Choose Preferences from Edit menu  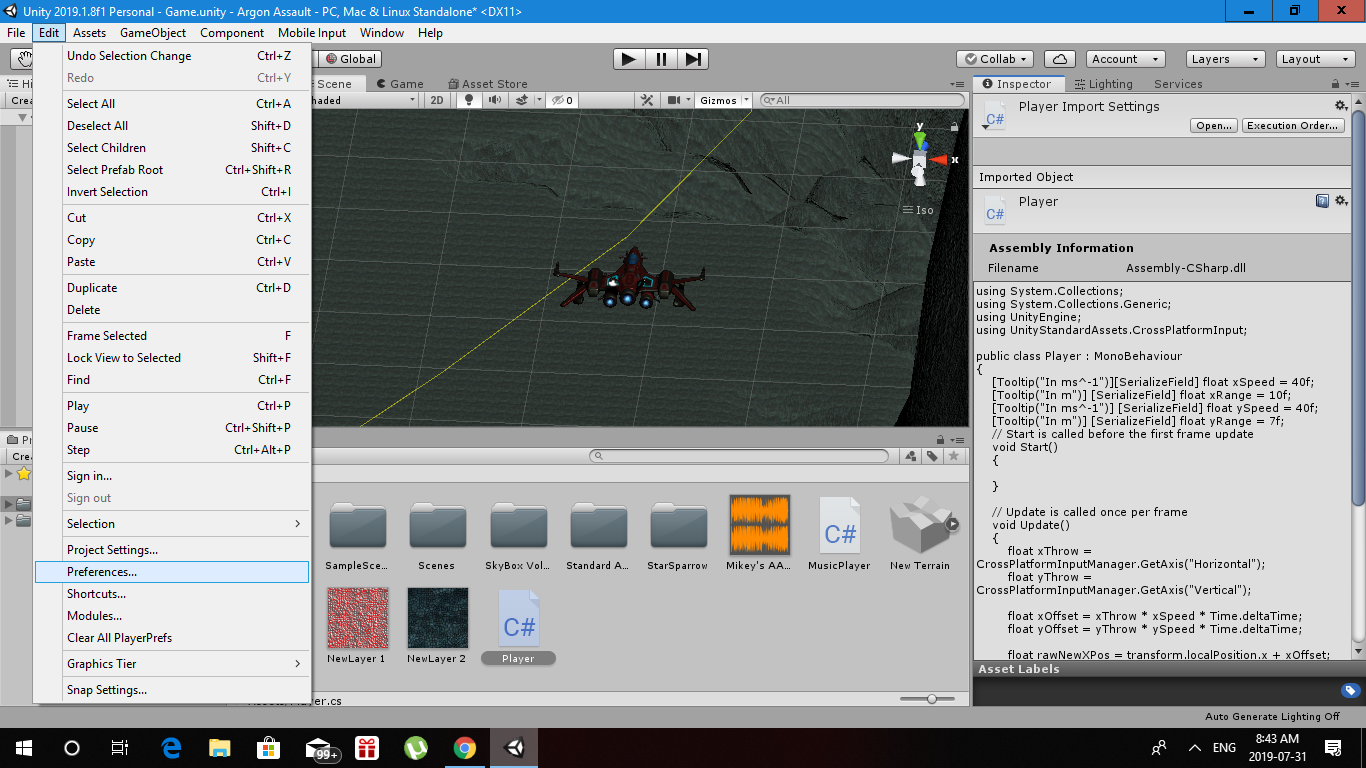[x=171, y=572]
